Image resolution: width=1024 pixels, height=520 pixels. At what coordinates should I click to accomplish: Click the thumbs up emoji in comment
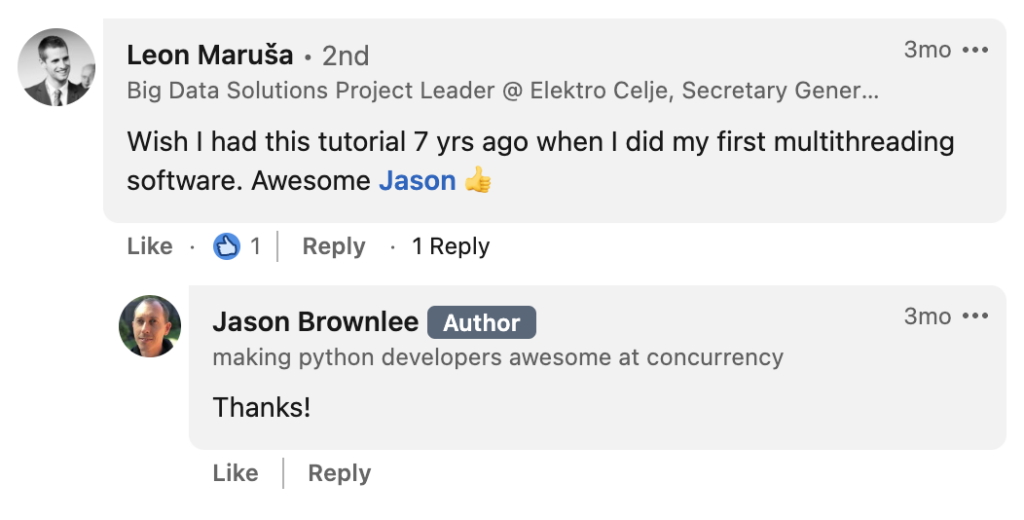coord(478,181)
